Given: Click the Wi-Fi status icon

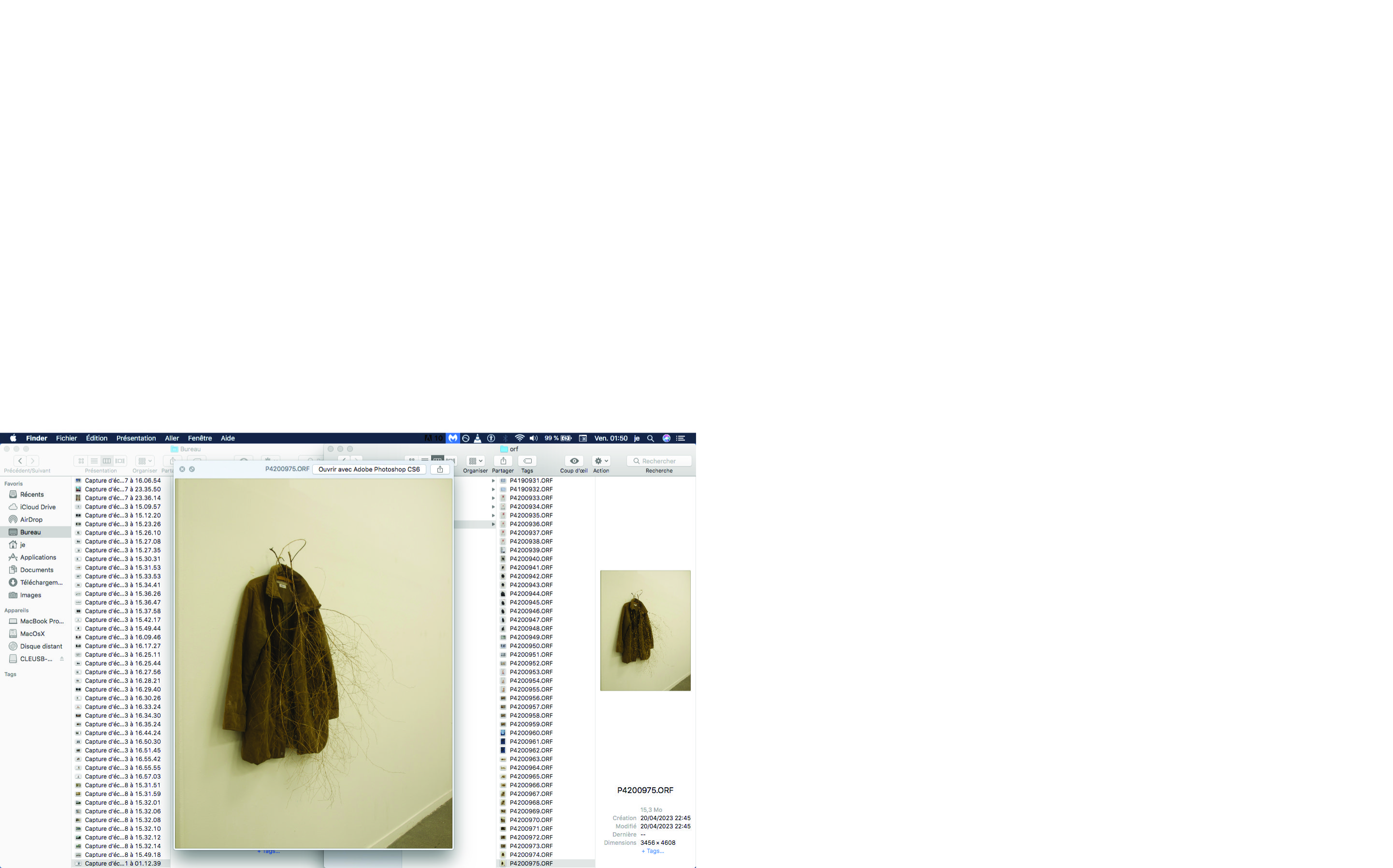Looking at the screenshot, I should click(520, 438).
